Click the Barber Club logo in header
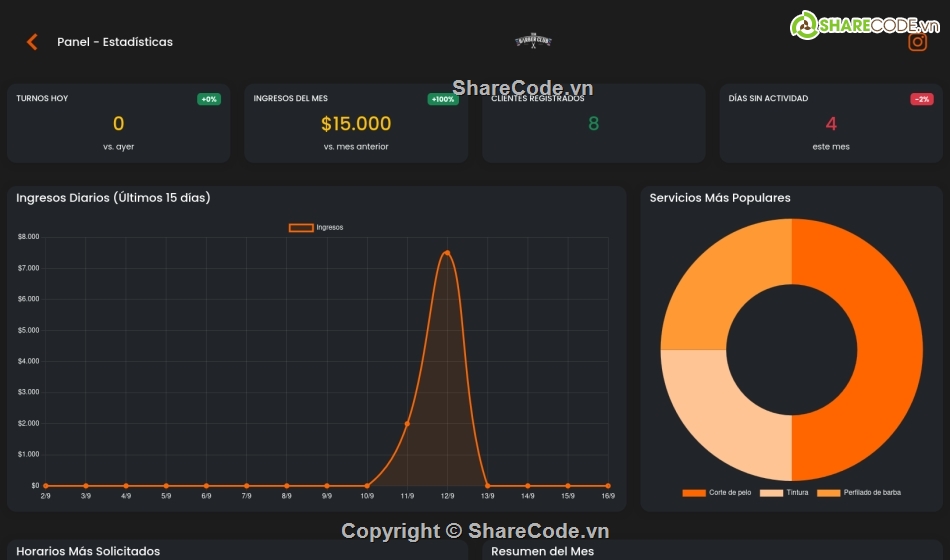Image resolution: width=950 pixels, height=560 pixels. 533,41
